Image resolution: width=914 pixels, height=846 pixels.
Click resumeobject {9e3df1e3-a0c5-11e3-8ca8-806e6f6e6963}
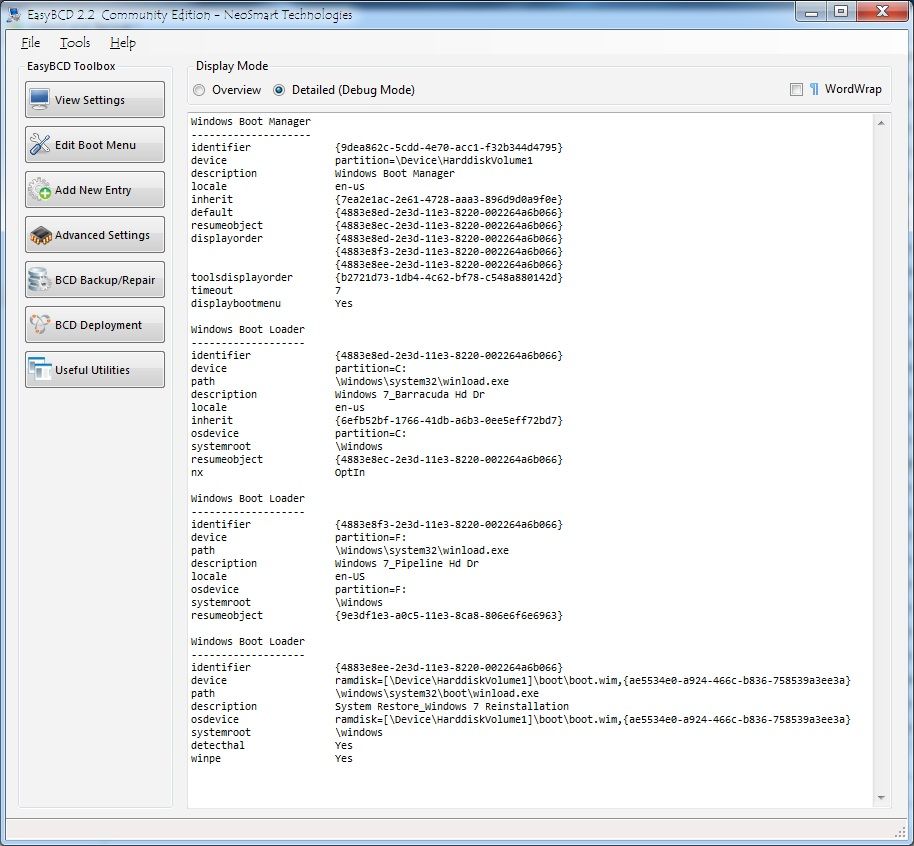449,616
